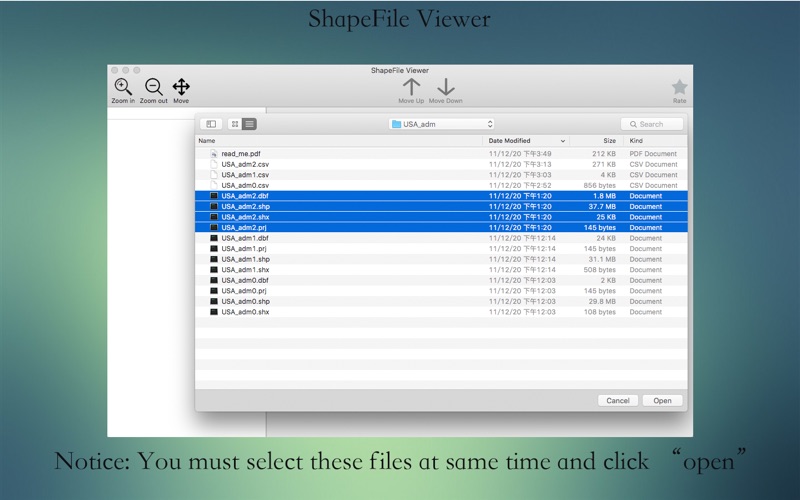The height and width of the screenshot is (500, 800).
Task: Toggle the sidebar view button
Action: (211, 124)
